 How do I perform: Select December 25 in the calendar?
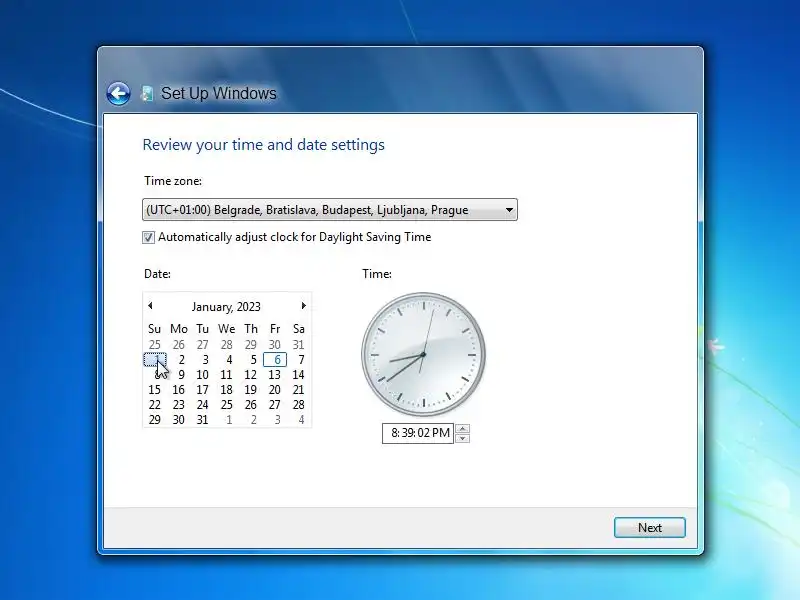[155, 345]
